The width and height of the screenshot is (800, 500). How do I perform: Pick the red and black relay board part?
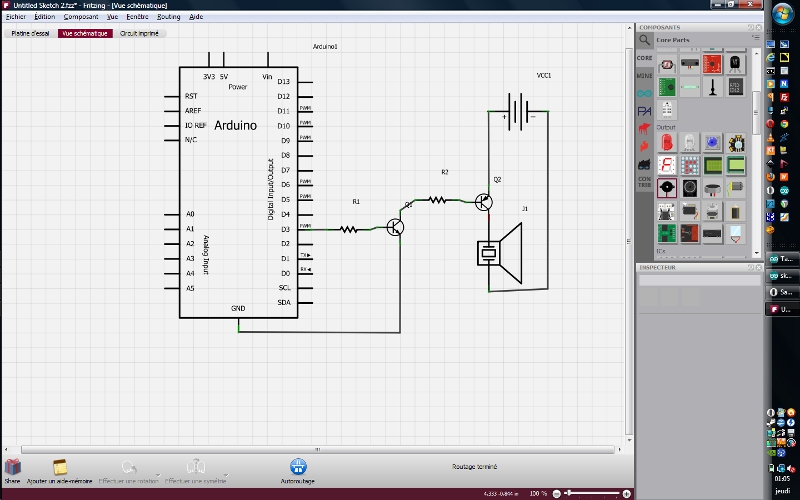click(x=690, y=233)
